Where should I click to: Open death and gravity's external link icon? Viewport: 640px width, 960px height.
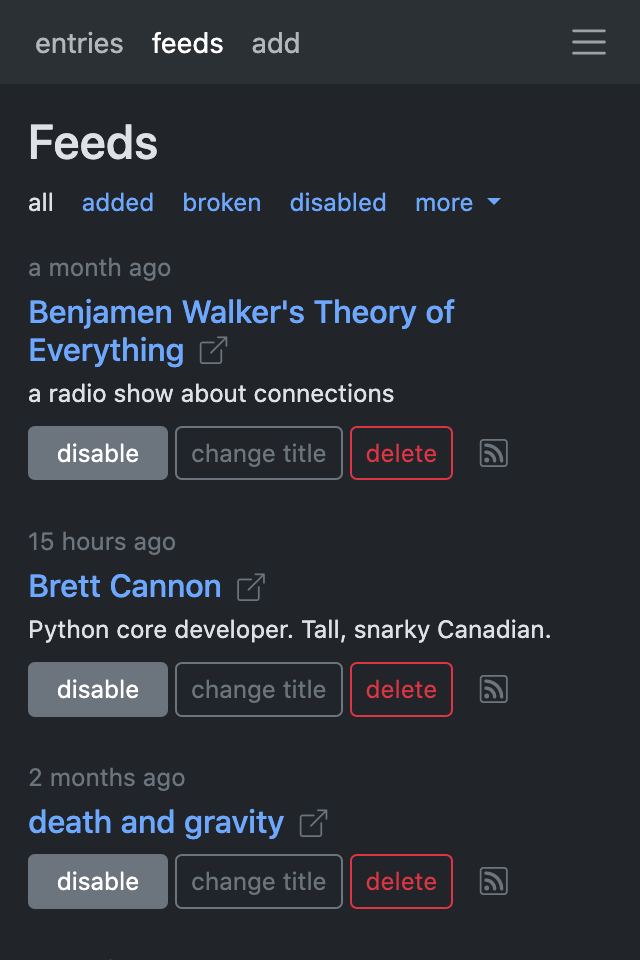tap(315, 821)
